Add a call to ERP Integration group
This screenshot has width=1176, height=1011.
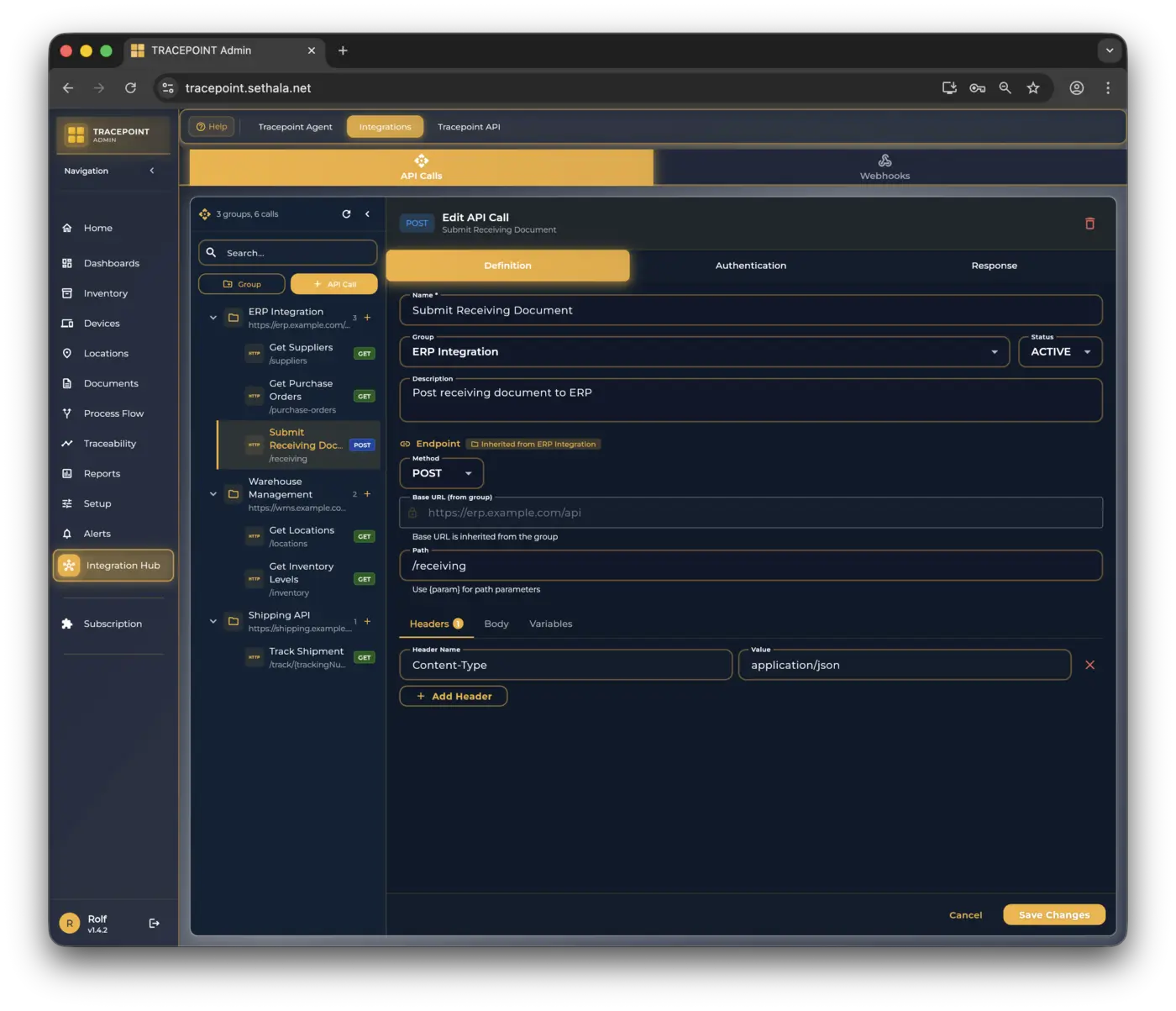(x=367, y=318)
